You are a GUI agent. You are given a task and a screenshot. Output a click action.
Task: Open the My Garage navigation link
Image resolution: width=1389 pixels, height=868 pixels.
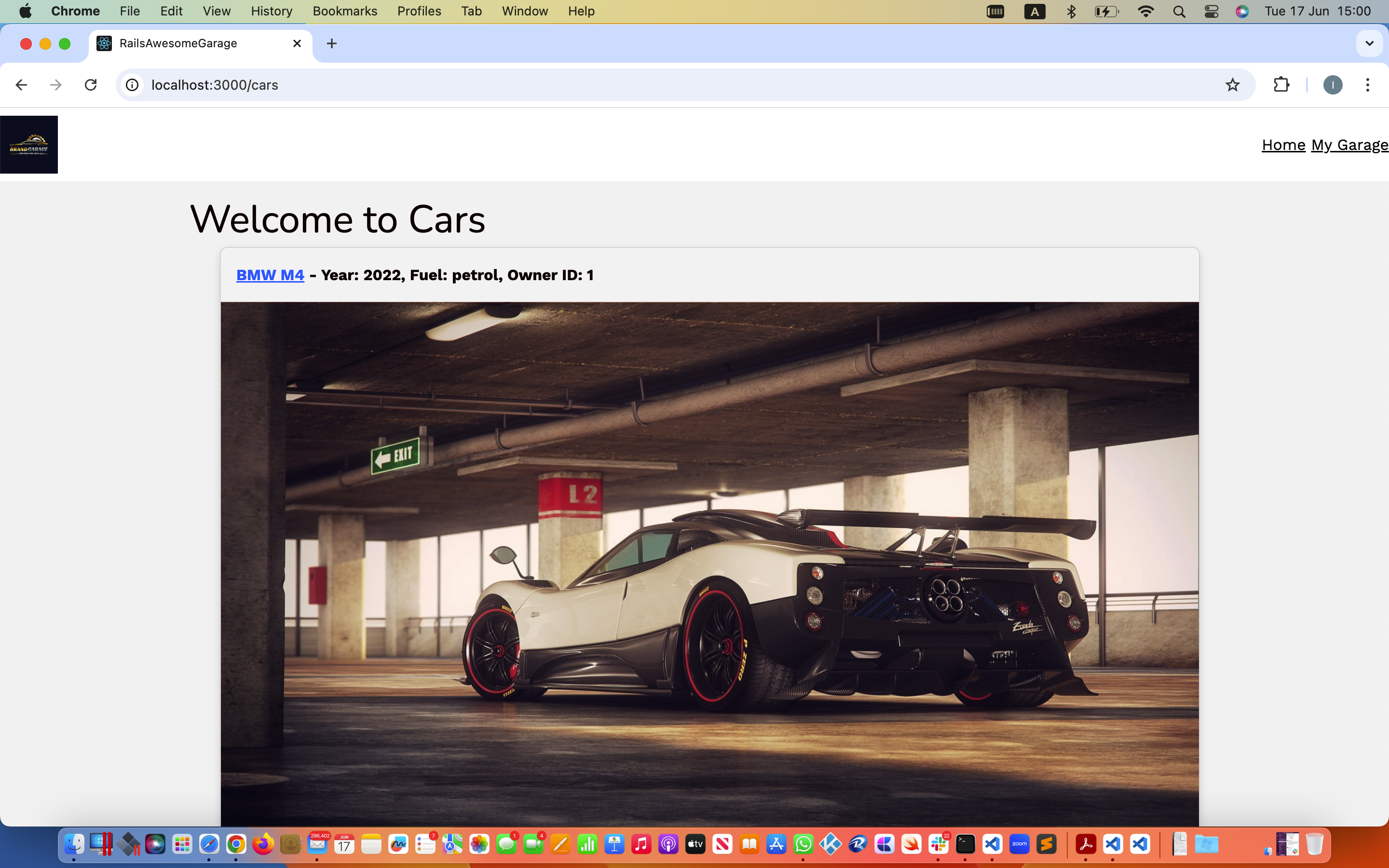1350,145
